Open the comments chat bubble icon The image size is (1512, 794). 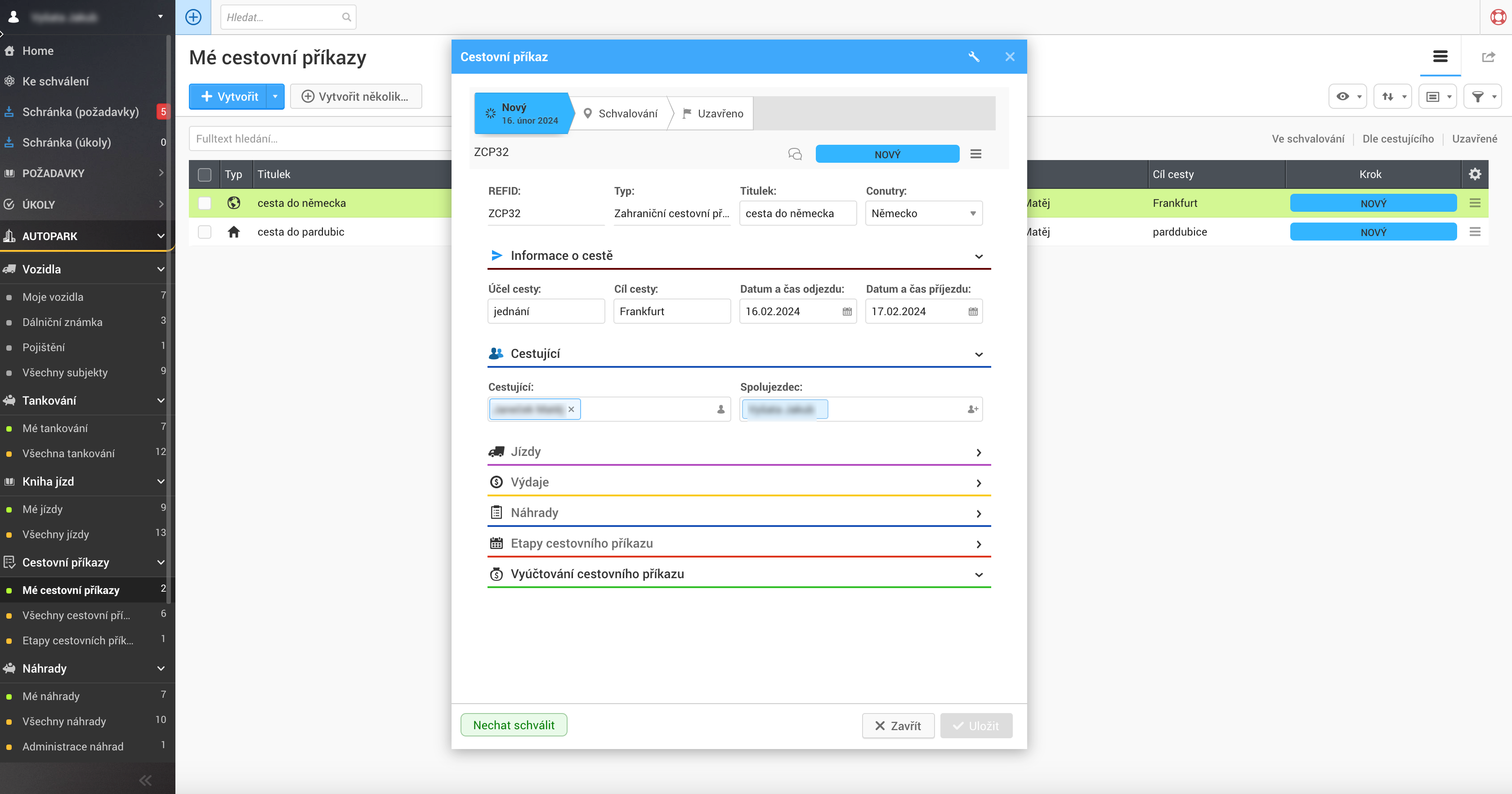[x=795, y=154]
